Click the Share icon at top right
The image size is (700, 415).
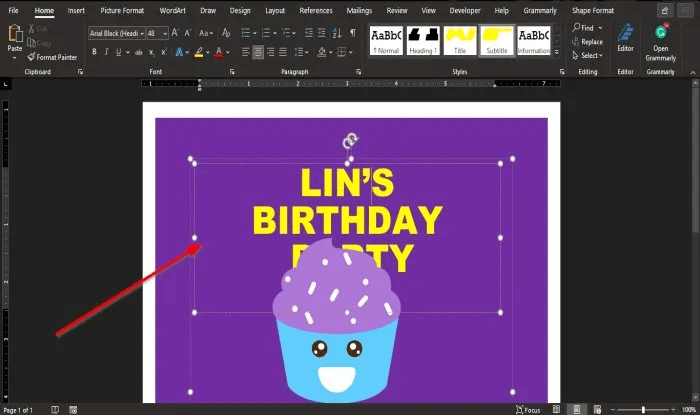click(x=665, y=10)
